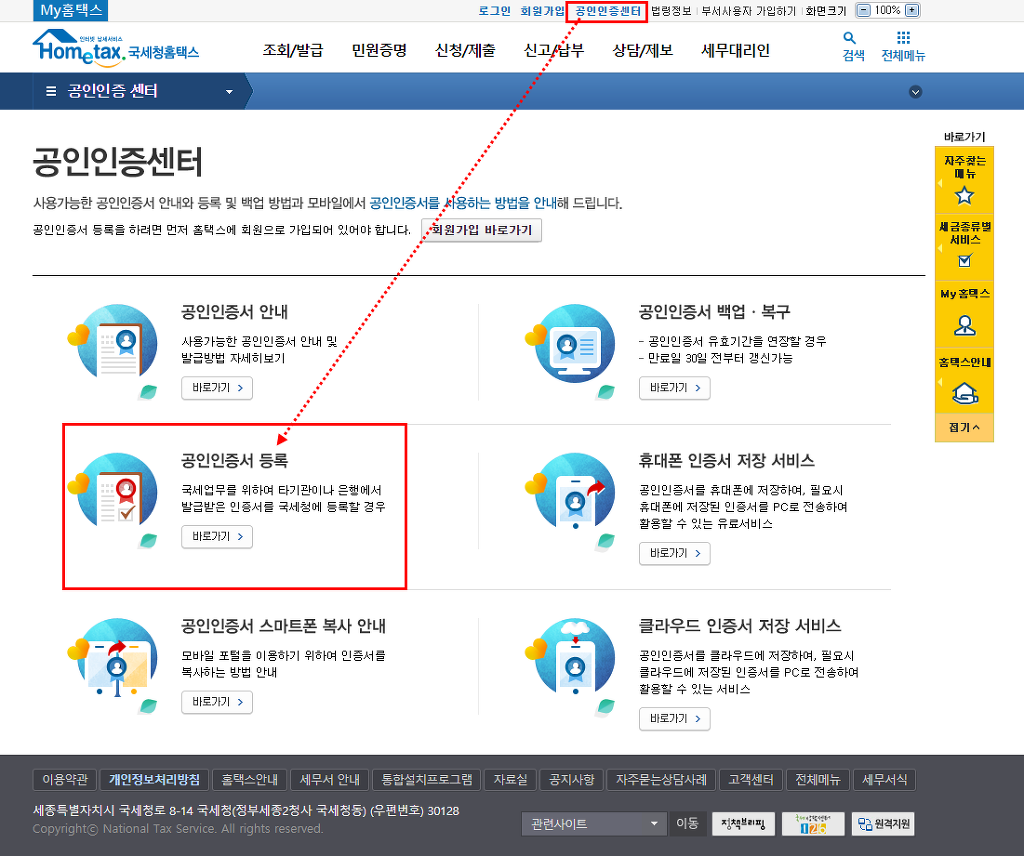Click the hamburger menu icon beside 공인인증 센터
Screen dimensions: 1024x856
(51, 91)
